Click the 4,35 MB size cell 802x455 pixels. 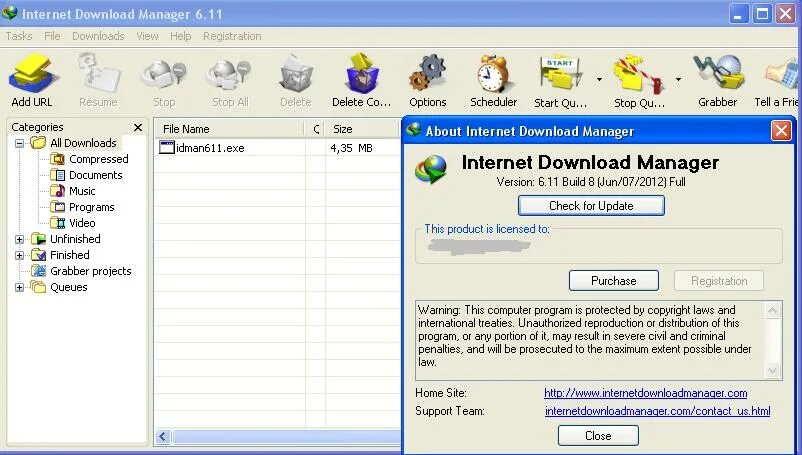pyautogui.click(x=351, y=148)
